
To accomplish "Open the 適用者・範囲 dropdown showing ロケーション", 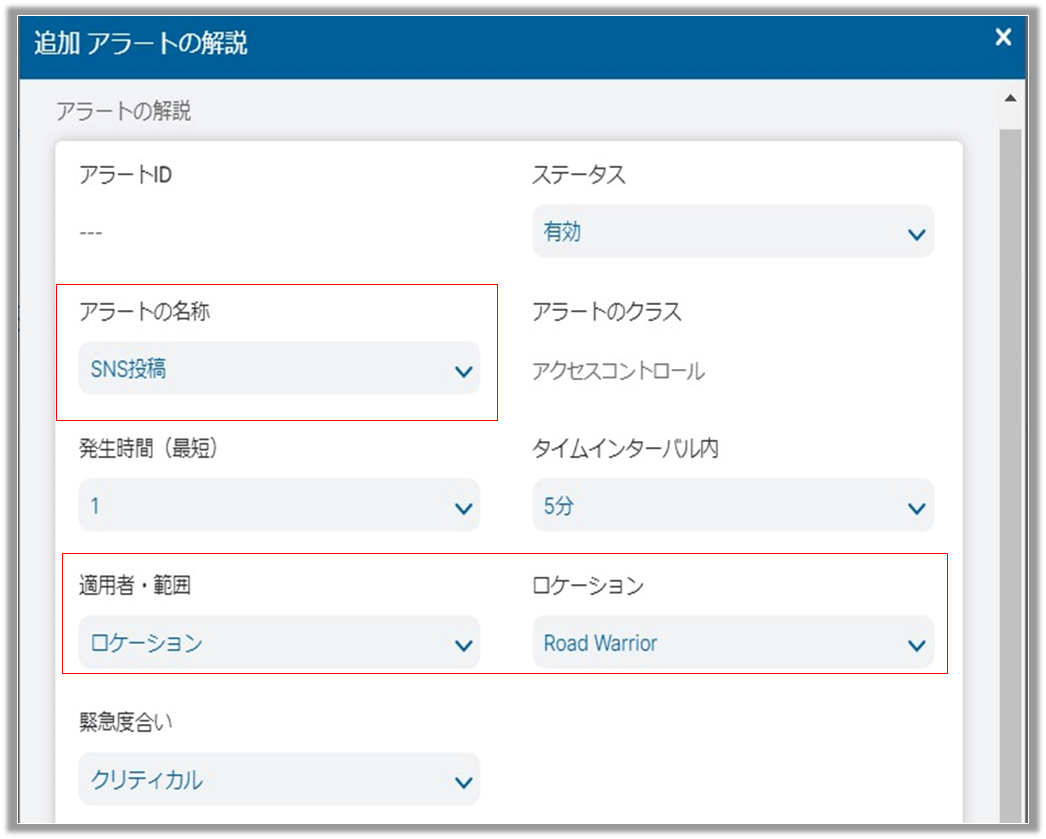I will 279,642.
